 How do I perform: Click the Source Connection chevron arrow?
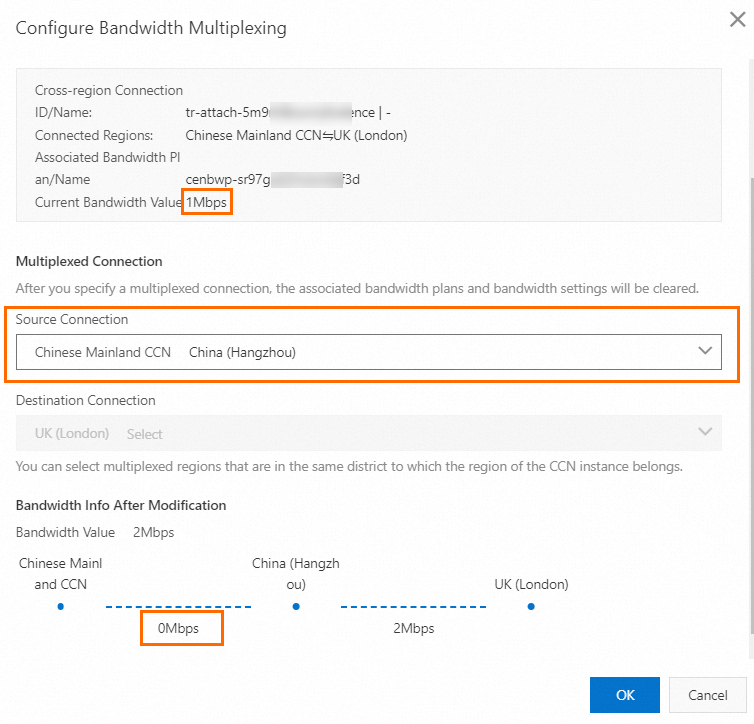(x=706, y=351)
